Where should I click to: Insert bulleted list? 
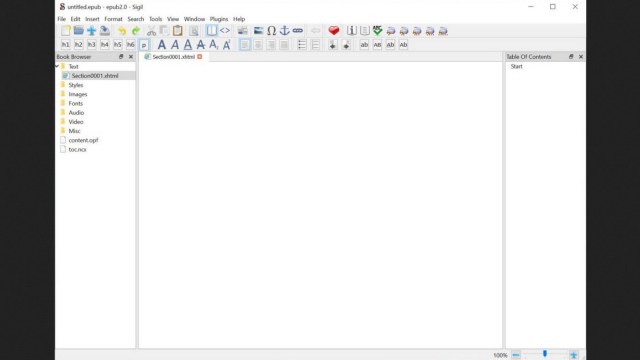[x=302, y=45]
